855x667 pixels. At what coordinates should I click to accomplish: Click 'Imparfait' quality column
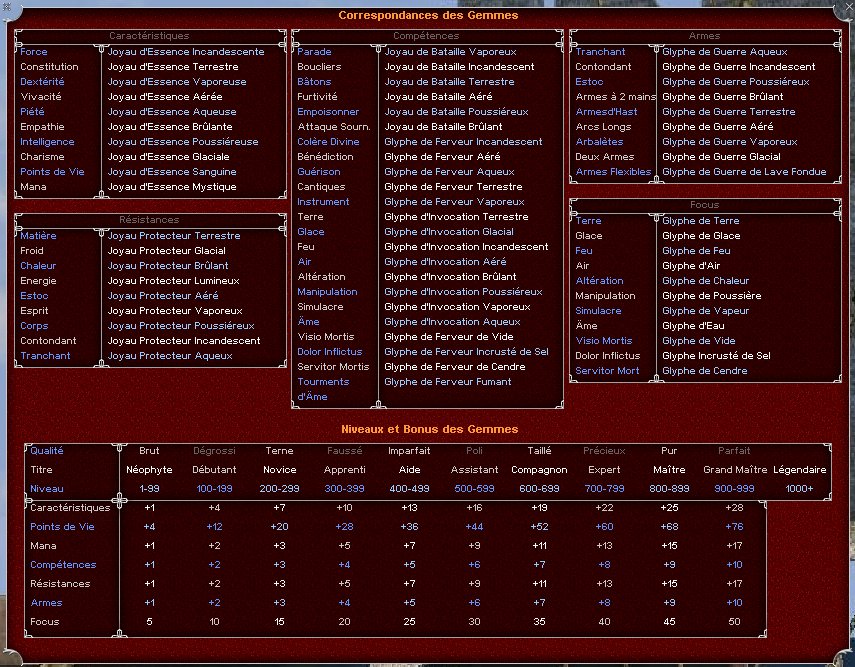pos(409,450)
